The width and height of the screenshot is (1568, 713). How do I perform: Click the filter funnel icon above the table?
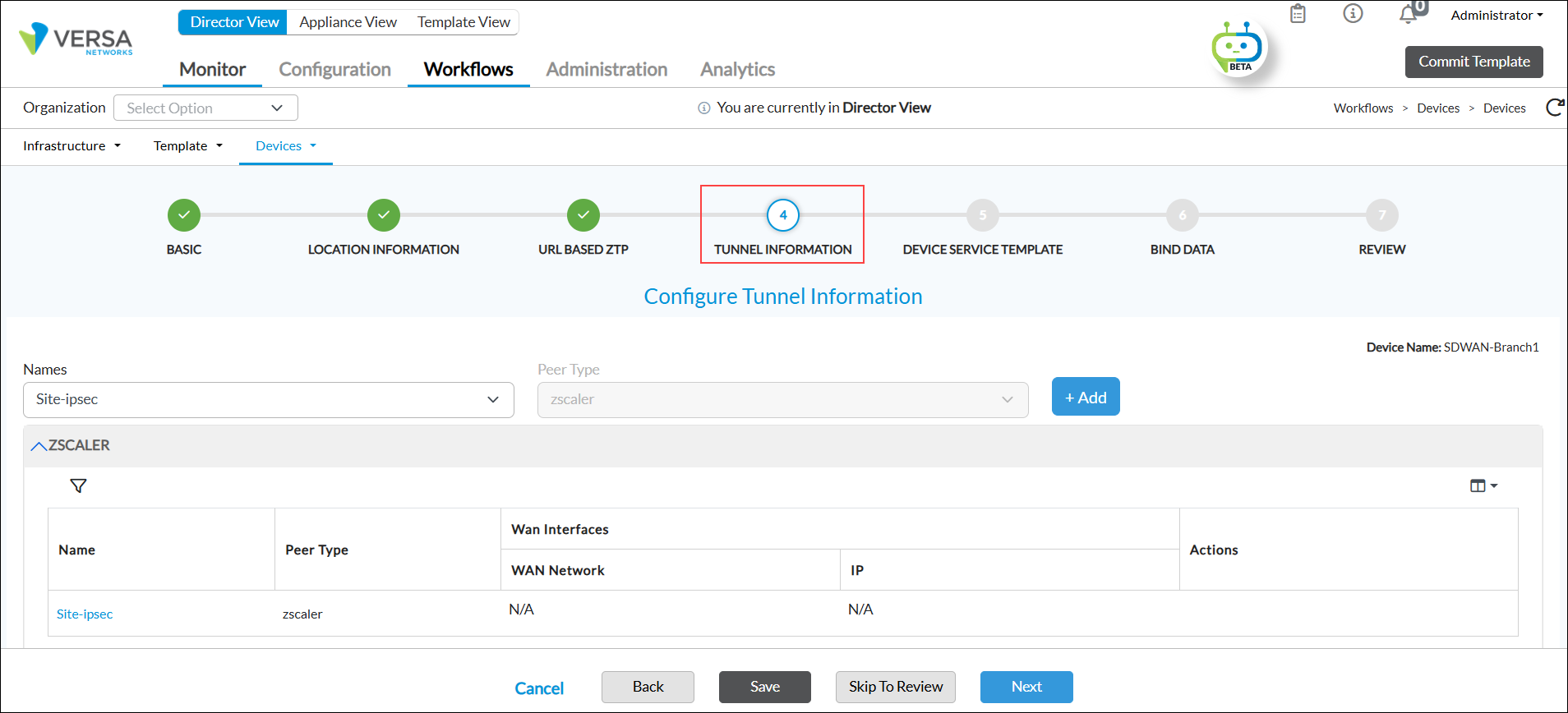click(78, 486)
